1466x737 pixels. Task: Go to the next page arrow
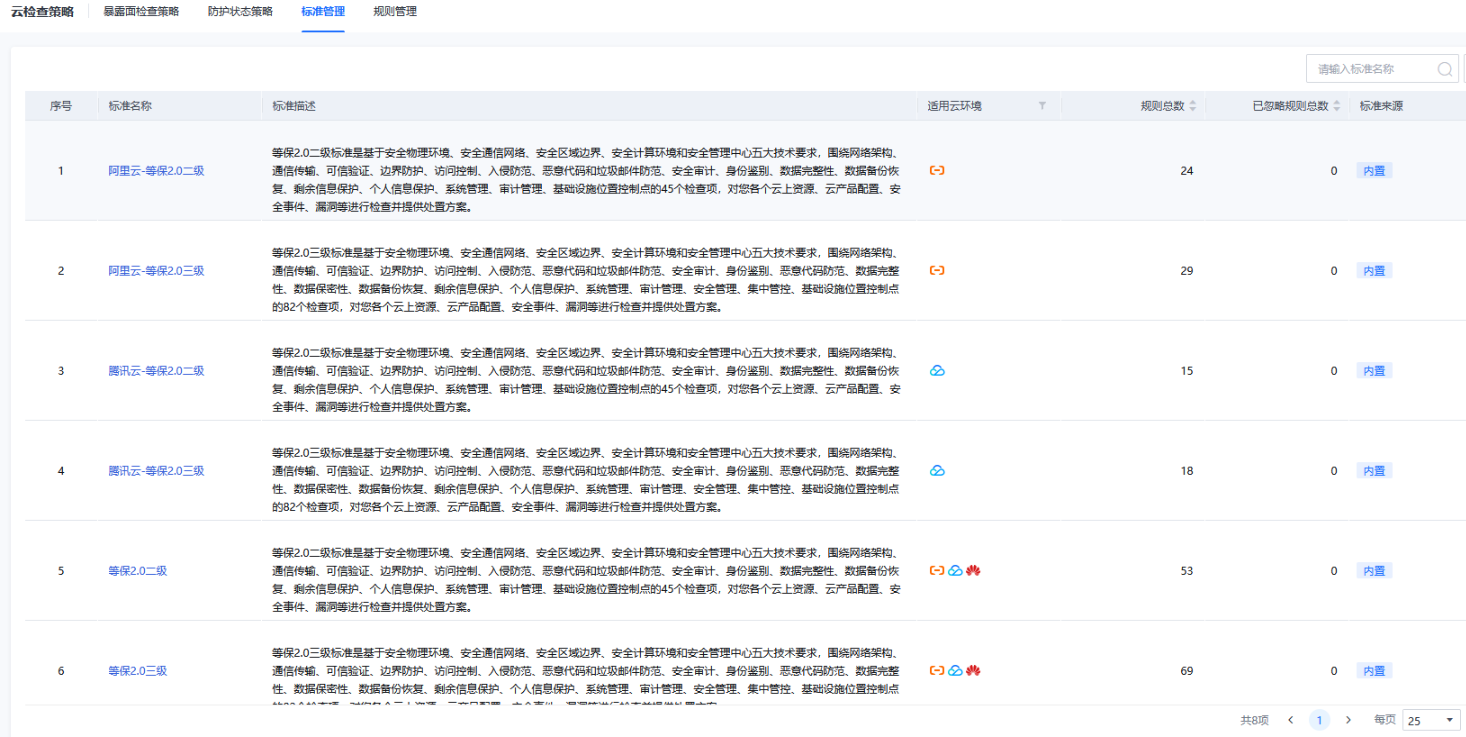click(1348, 720)
